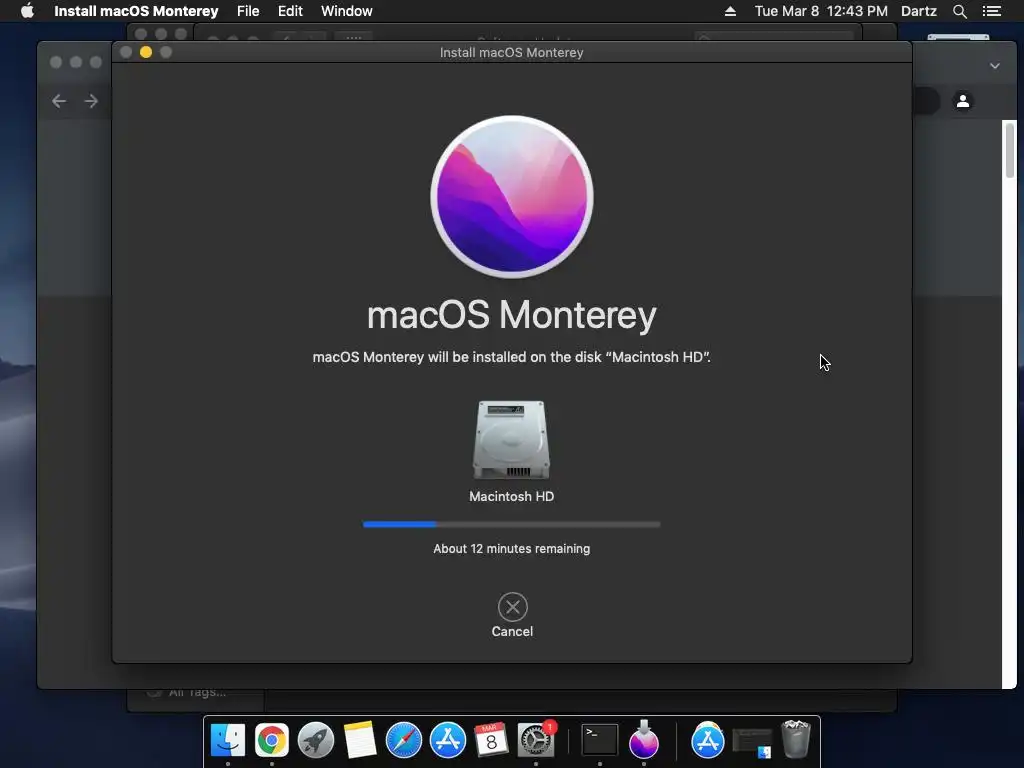Open the App Store icon beside Safari
Viewport: 1024px width, 768px height.
447,740
